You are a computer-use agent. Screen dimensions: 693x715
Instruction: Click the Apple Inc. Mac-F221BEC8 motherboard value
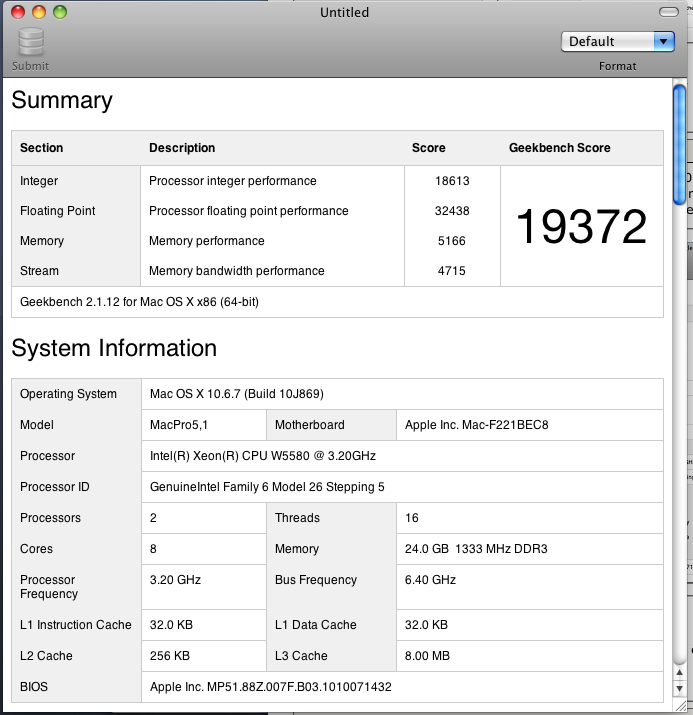pyautogui.click(x=476, y=425)
